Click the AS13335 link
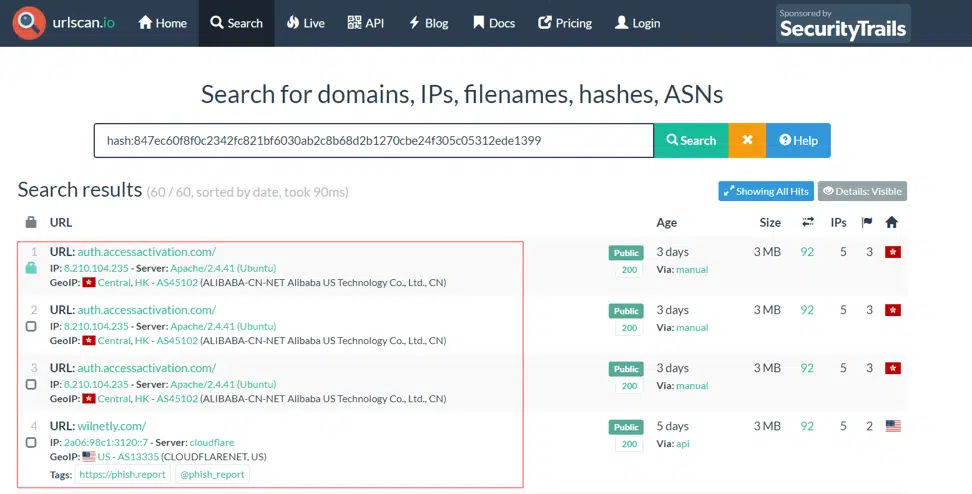972x494 pixels. click(138, 457)
